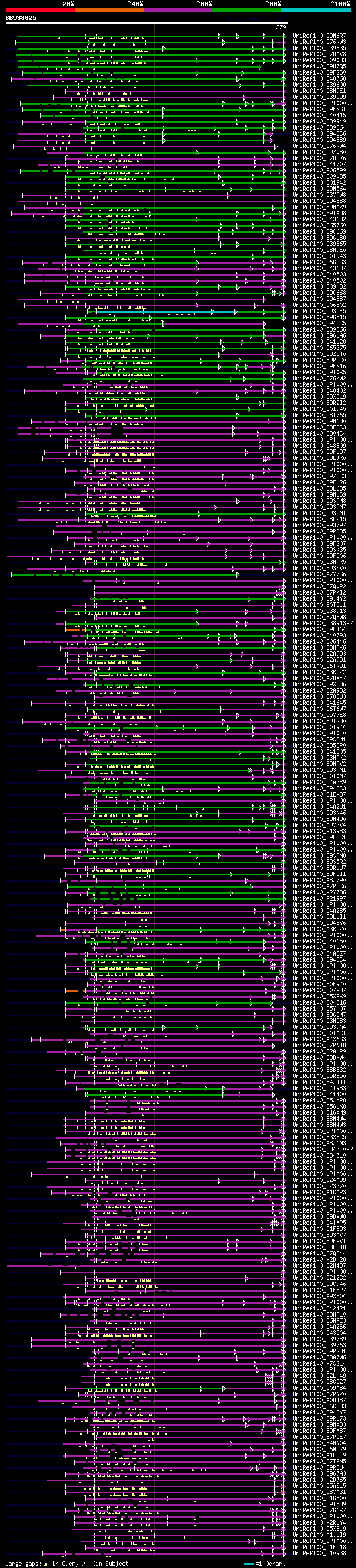Open hit UniRef100_Q39835
Viewport: 356px width, 1568px height.
[319, 48]
